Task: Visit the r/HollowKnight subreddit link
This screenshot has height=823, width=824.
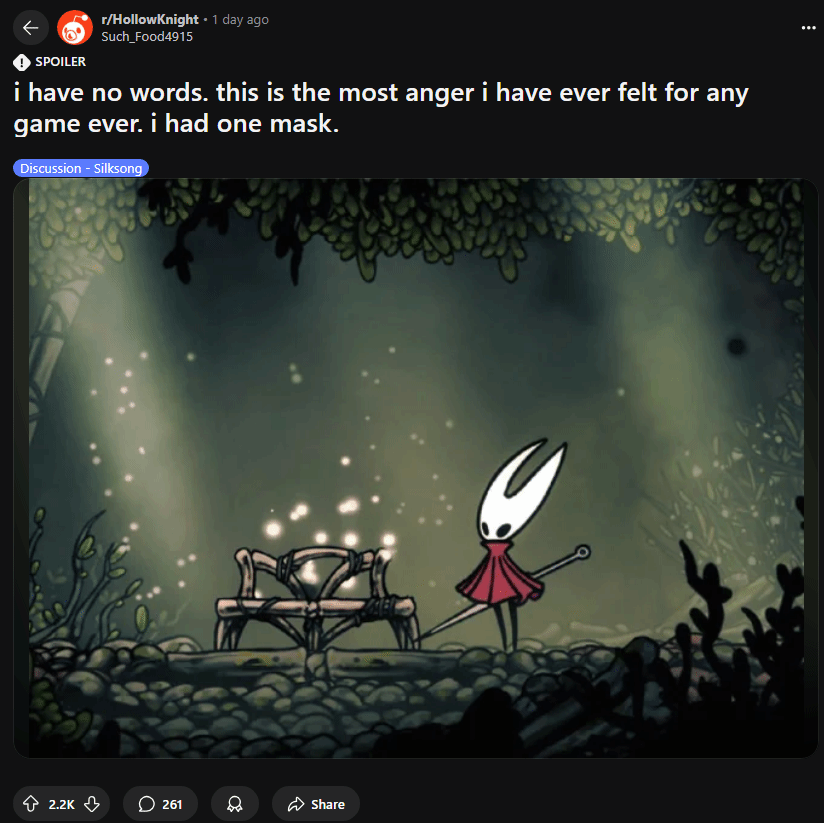Action: coord(150,19)
